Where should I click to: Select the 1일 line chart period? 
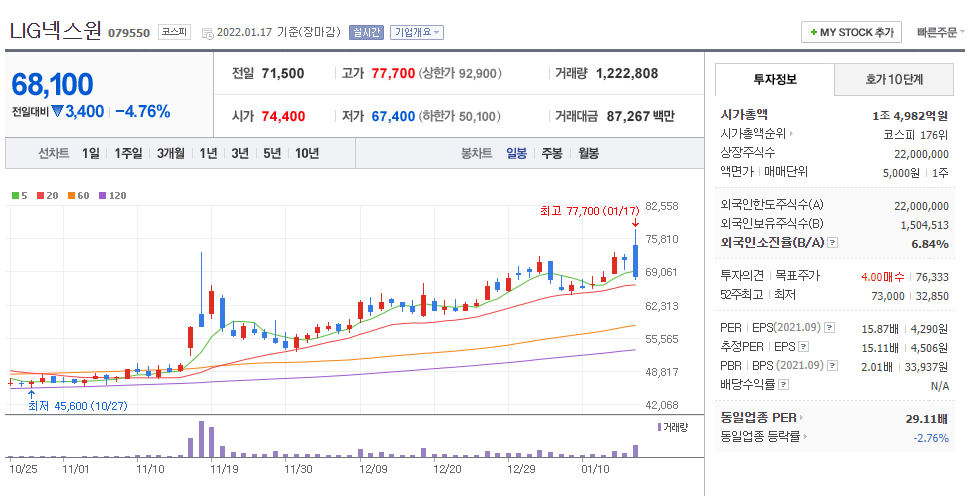click(x=90, y=153)
